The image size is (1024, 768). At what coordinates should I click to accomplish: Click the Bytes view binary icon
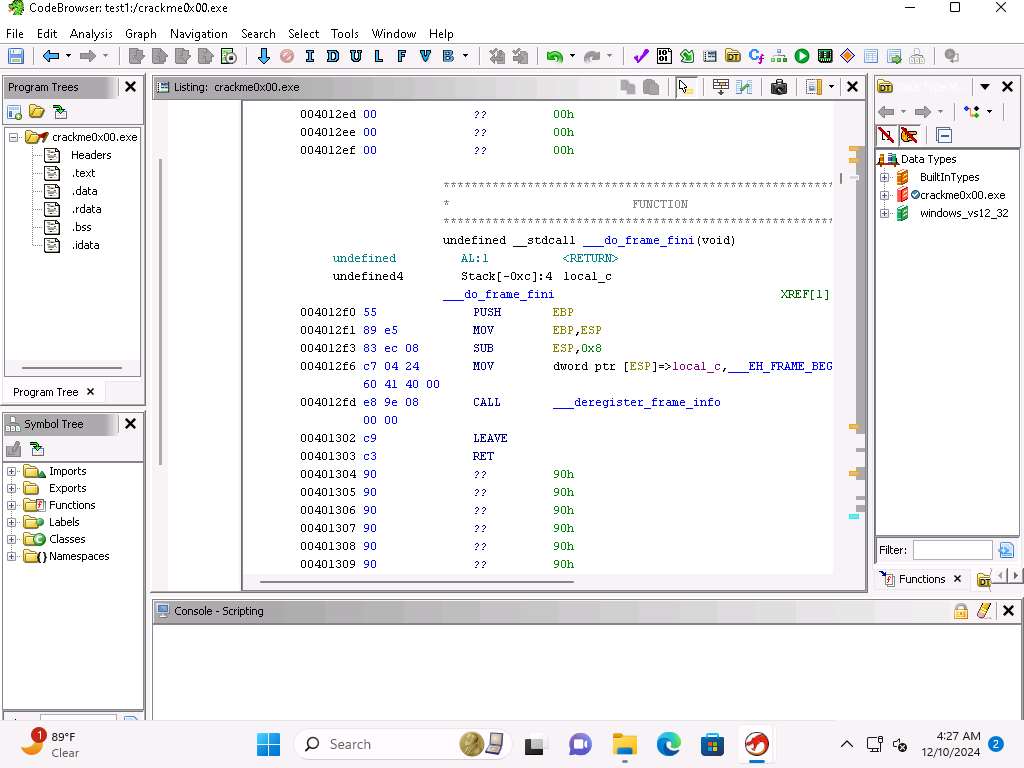[x=664, y=57]
